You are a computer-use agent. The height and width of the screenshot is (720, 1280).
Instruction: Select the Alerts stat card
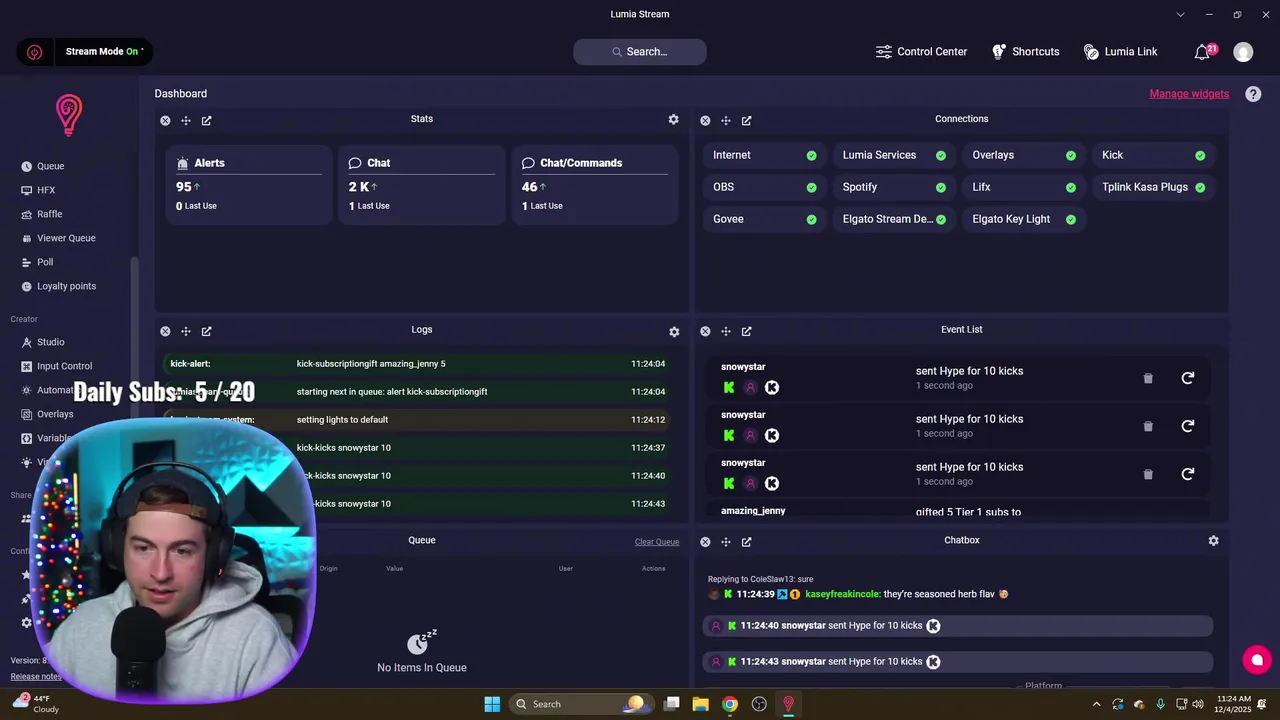249,184
